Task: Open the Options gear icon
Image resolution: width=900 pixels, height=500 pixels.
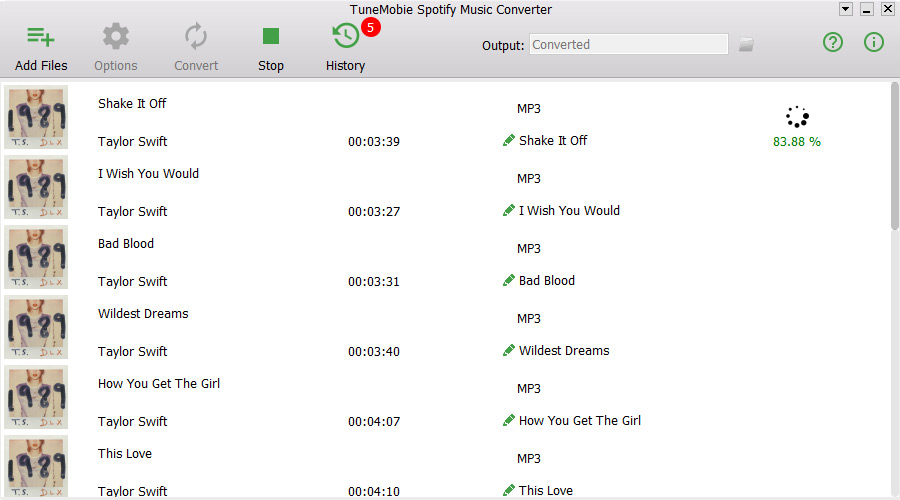Action: (x=116, y=36)
